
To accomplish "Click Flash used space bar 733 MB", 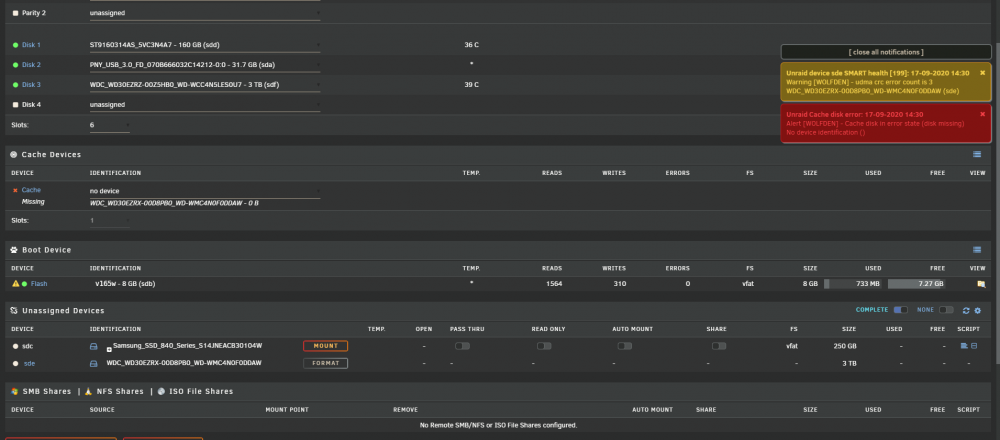I will pos(853,284).
